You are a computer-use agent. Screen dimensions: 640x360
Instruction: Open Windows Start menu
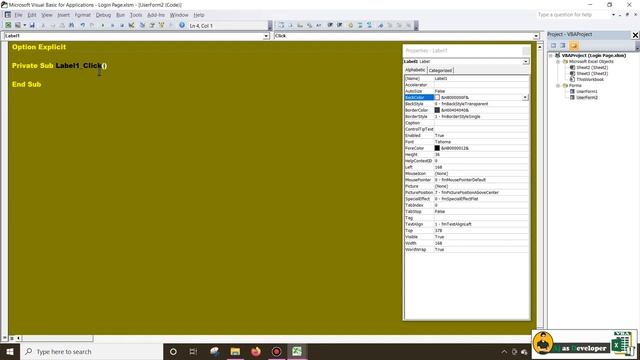pos(10,351)
